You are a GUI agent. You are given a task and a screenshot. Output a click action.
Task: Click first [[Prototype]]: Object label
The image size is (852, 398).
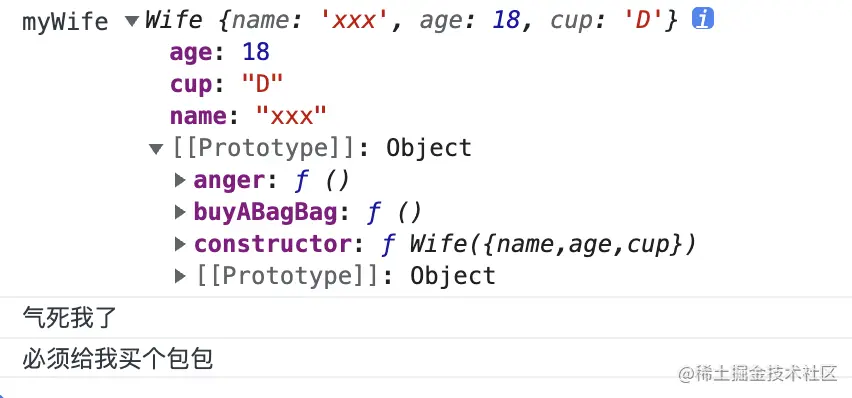tap(322, 148)
